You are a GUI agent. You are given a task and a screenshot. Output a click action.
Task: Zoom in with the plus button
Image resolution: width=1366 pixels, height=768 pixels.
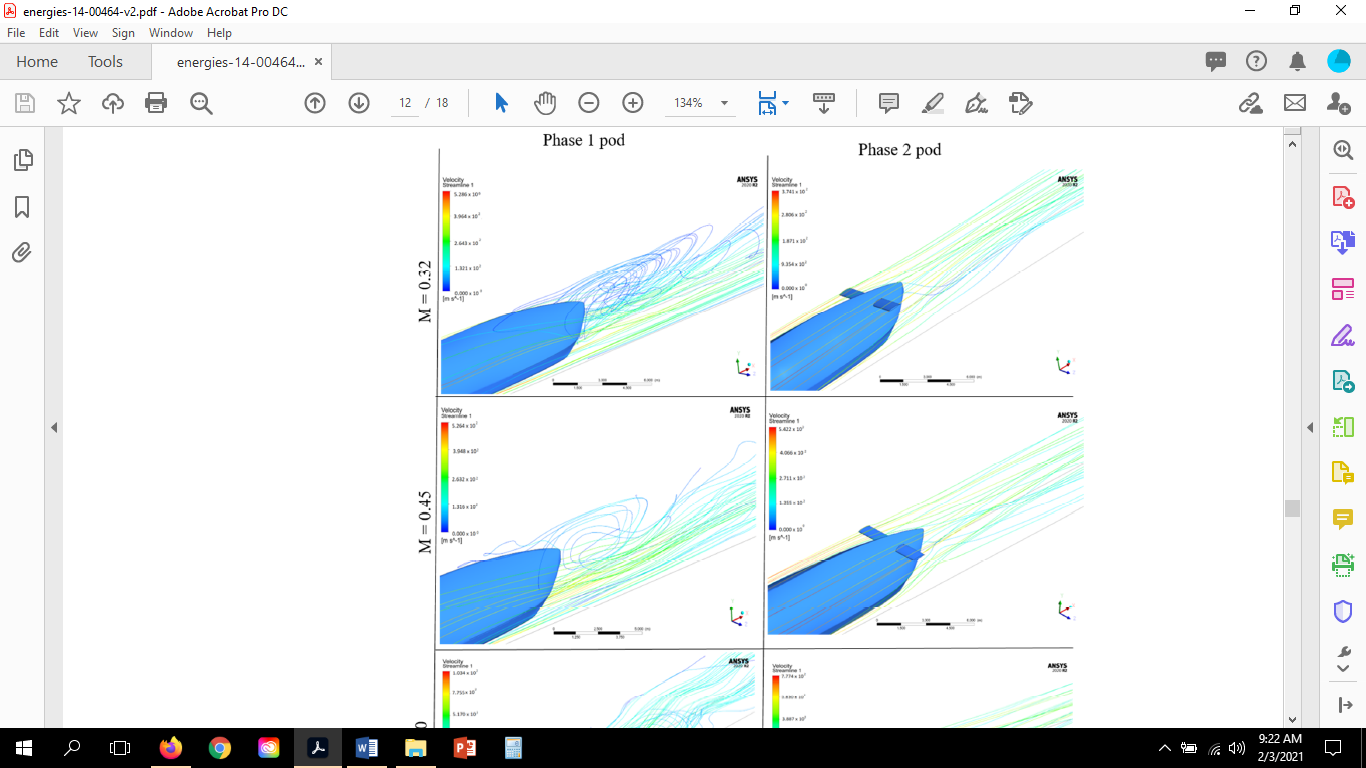pyautogui.click(x=633, y=103)
